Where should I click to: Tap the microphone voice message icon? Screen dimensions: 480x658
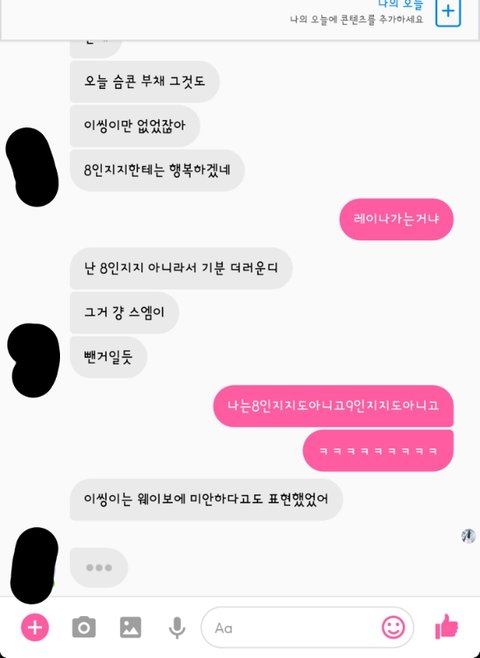177,628
